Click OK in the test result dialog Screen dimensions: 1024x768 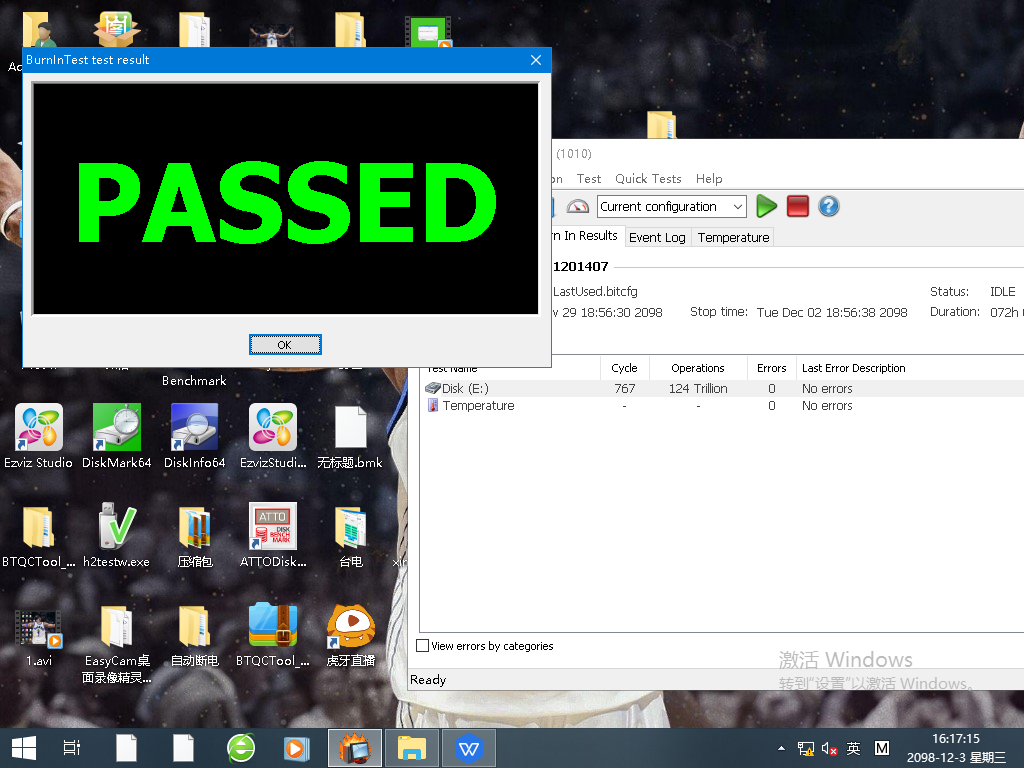point(285,344)
